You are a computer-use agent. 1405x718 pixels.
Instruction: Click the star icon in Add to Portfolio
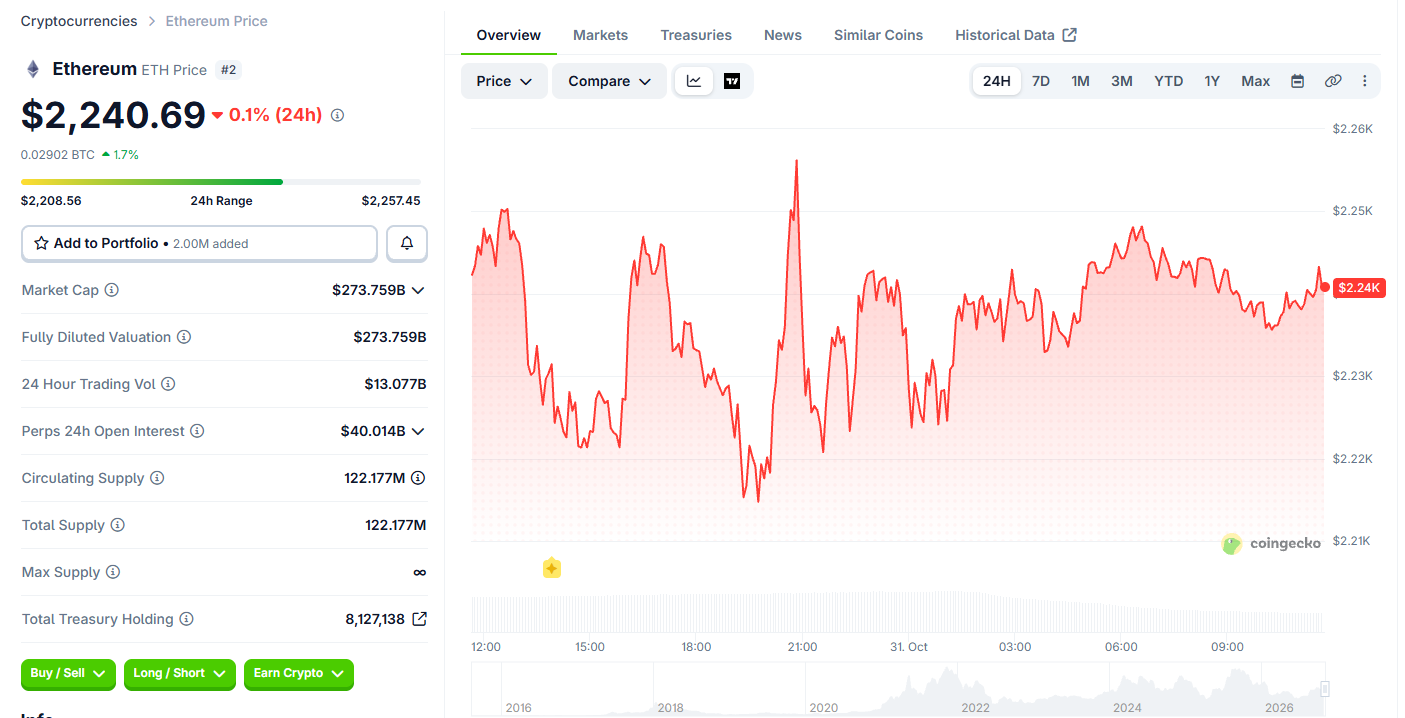(x=41, y=243)
